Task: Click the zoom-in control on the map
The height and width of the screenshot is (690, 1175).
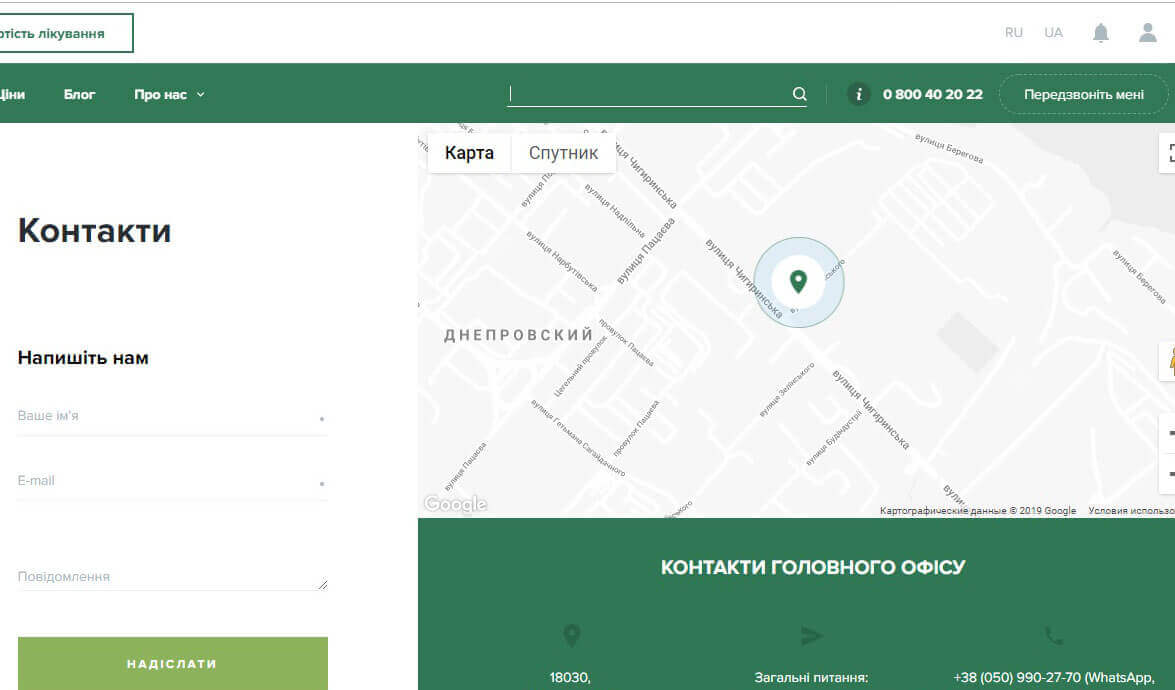Action: click(1170, 433)
